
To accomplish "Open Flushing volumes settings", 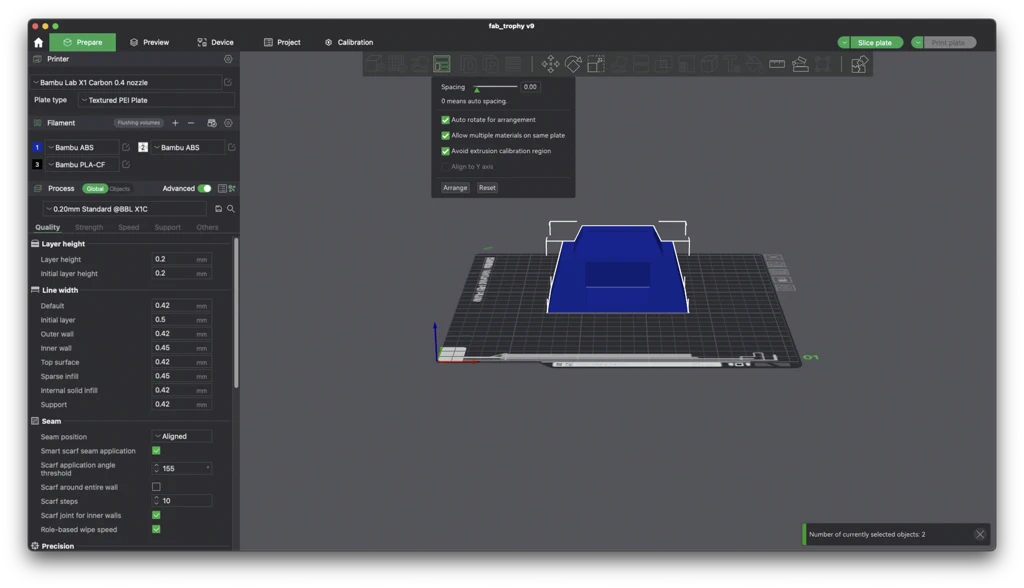I will click(x=138, y=123).
